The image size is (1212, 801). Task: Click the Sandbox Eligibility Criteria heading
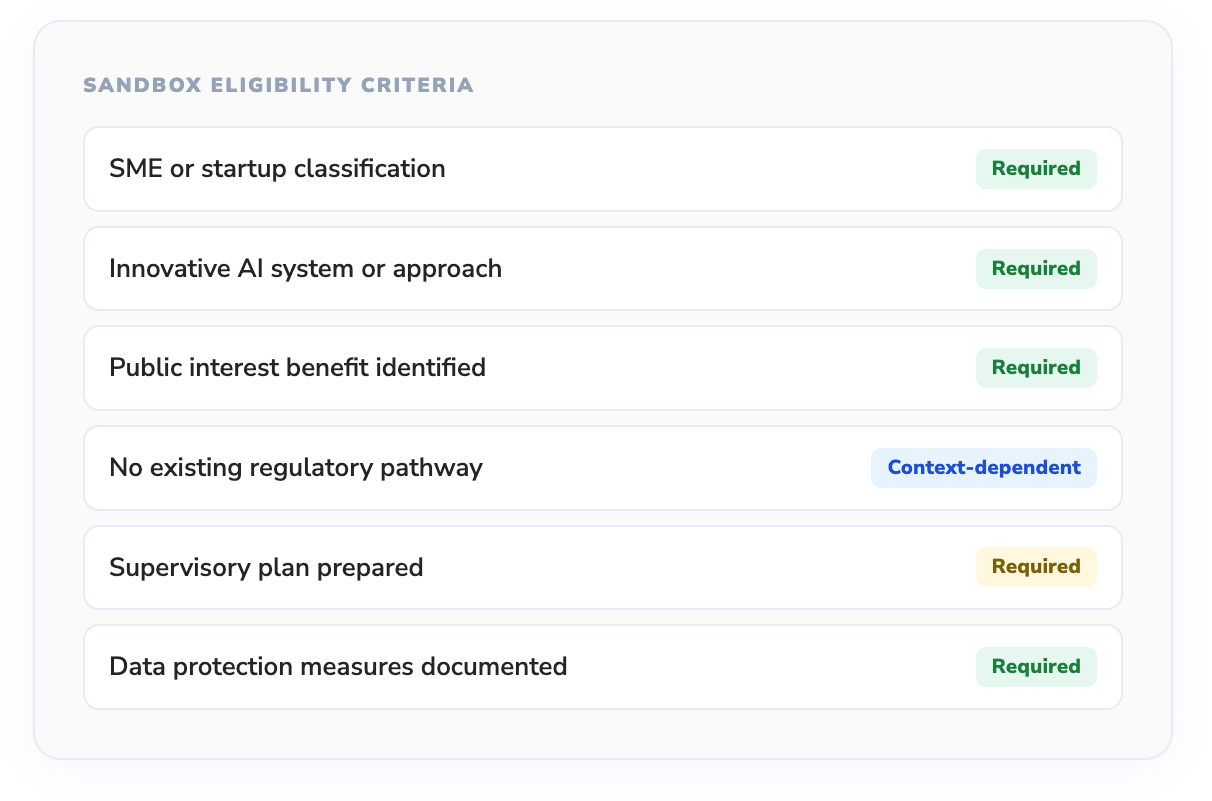[x=278, y=86]
